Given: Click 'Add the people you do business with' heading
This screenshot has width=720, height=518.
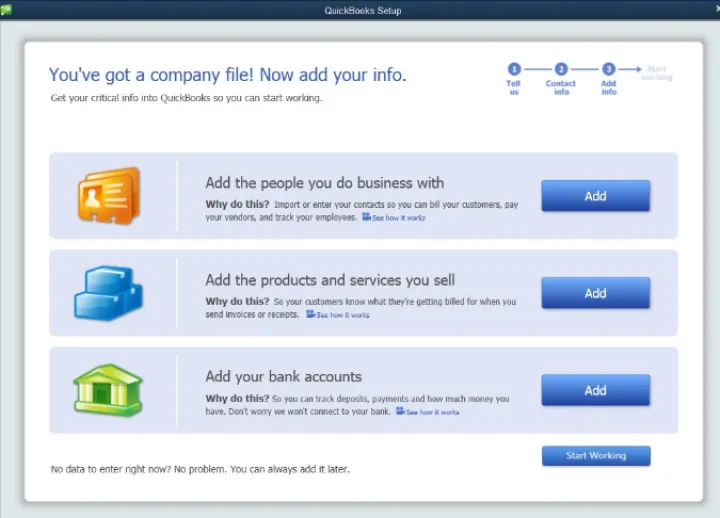Looking at the screenshot, I should [x=324, y=183].
